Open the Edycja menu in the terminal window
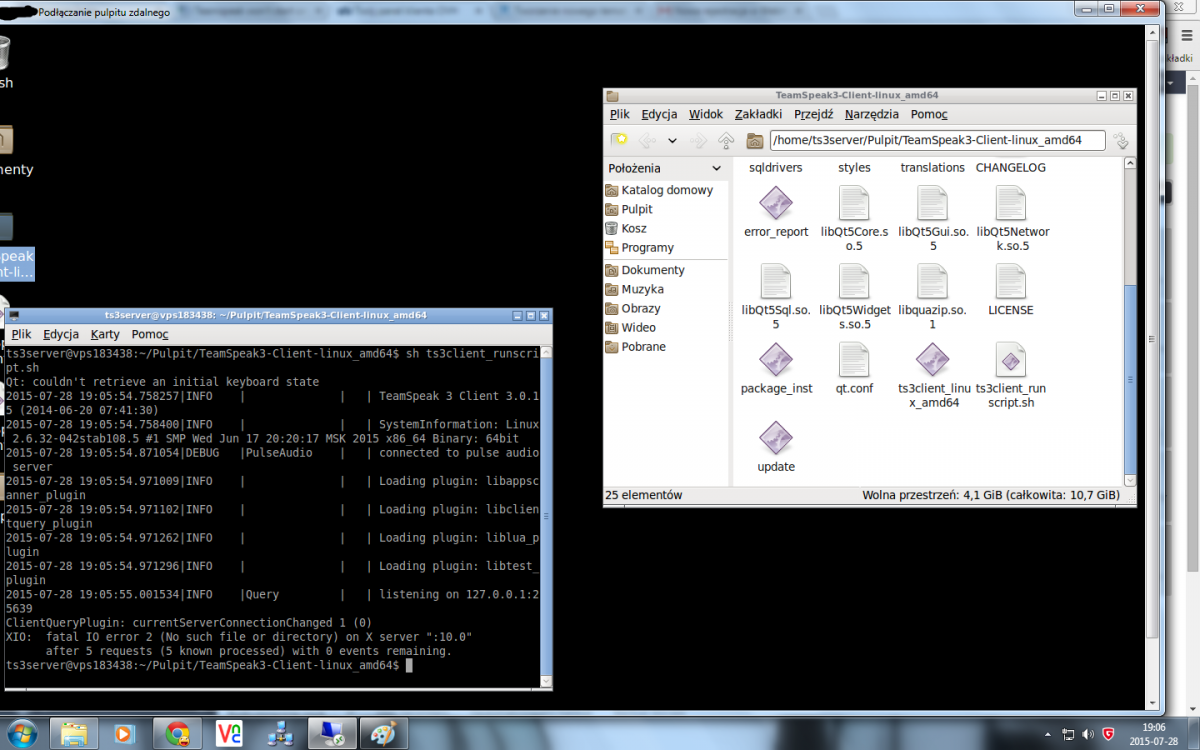Image resolution: width=1200 pixels, height=750 pixels. click(61, 334)
